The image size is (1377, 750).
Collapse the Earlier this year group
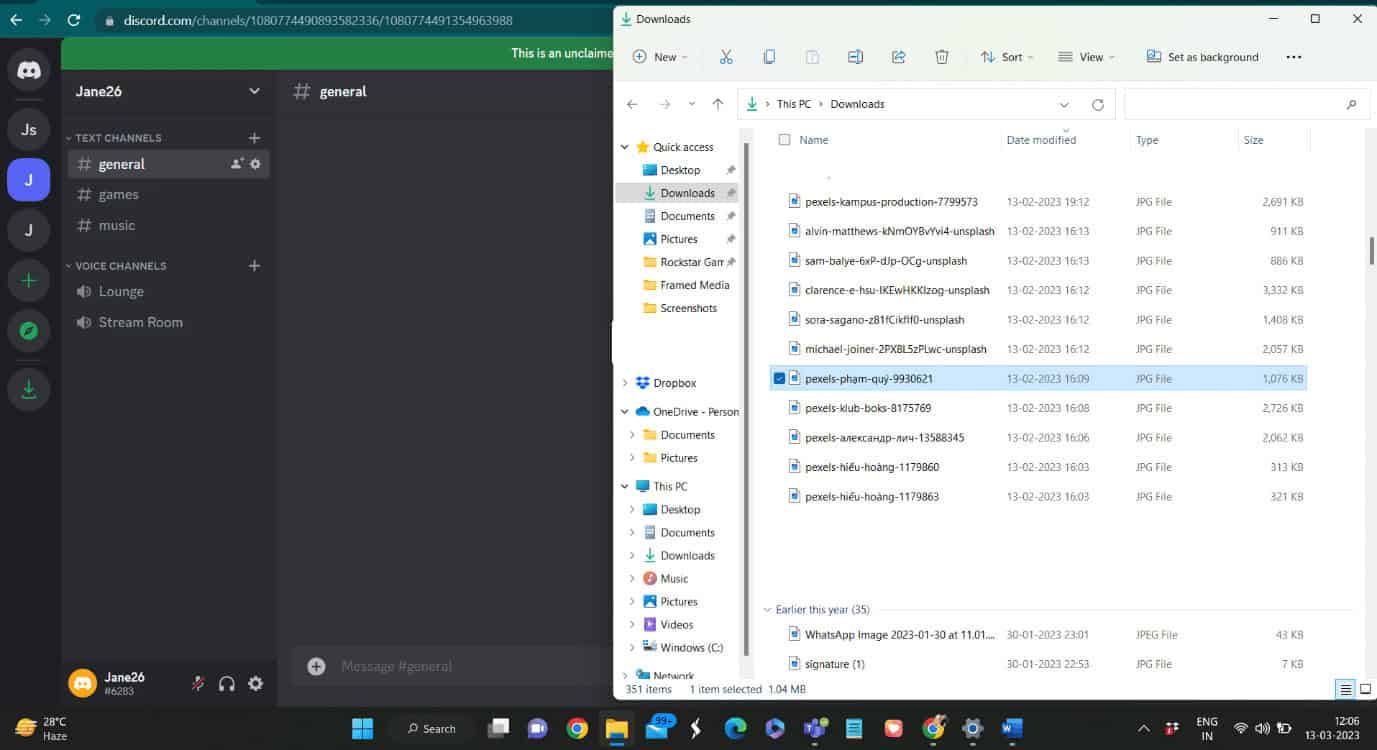[x=767, y=609]
